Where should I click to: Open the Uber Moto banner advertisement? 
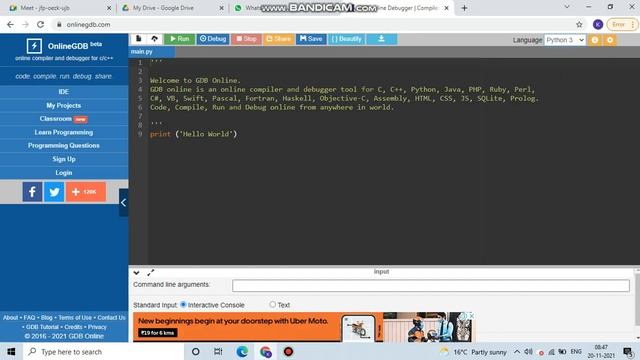click(304, 327)
